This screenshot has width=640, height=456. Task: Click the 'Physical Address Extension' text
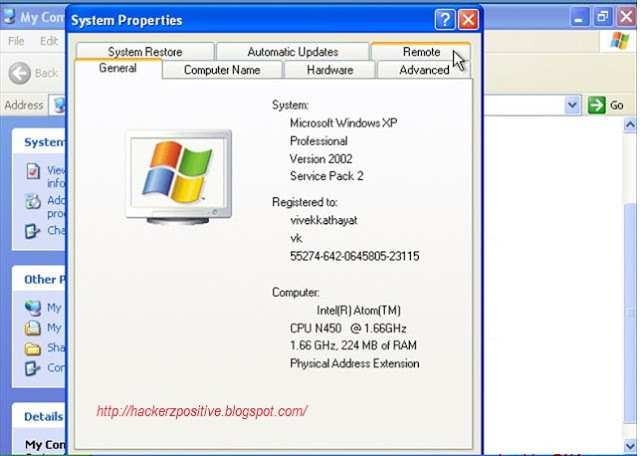354,363
